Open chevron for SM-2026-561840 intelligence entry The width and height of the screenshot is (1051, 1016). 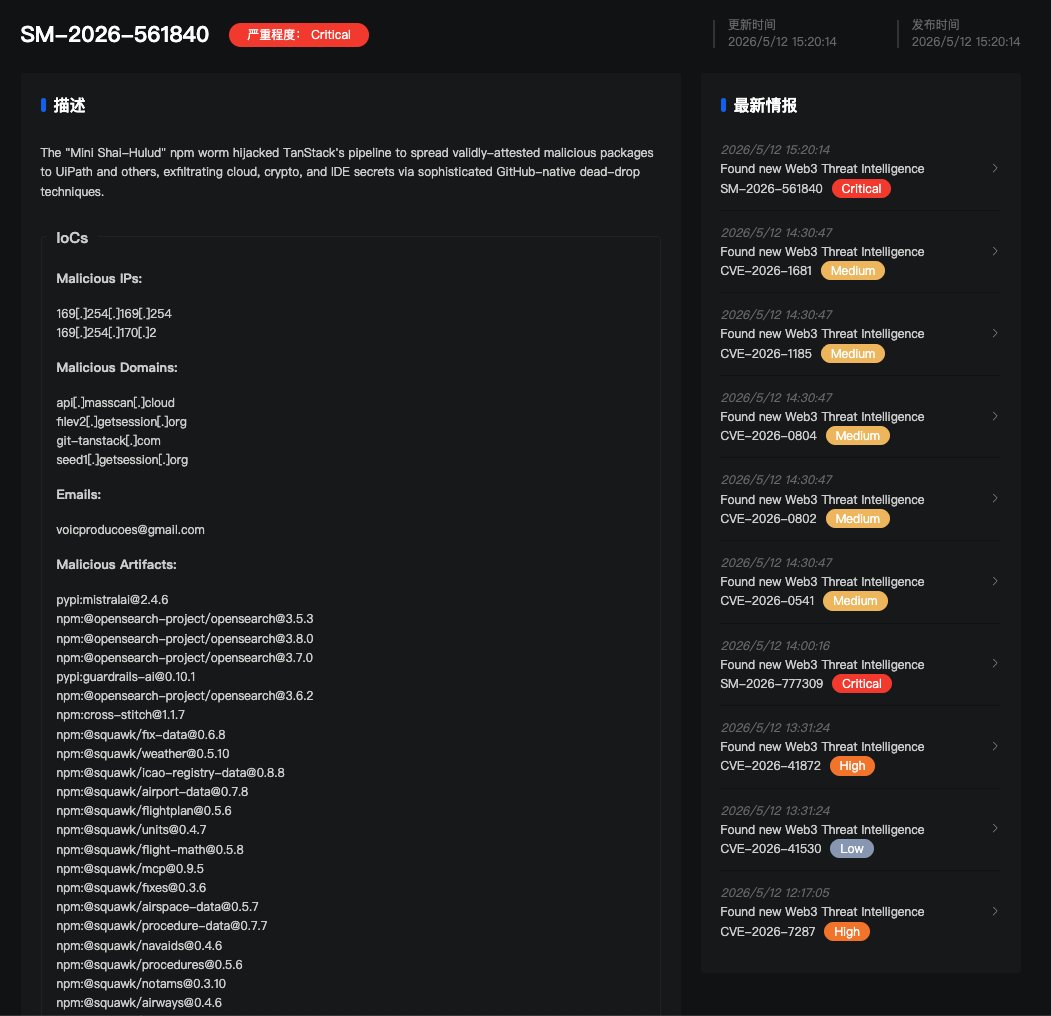995,168
